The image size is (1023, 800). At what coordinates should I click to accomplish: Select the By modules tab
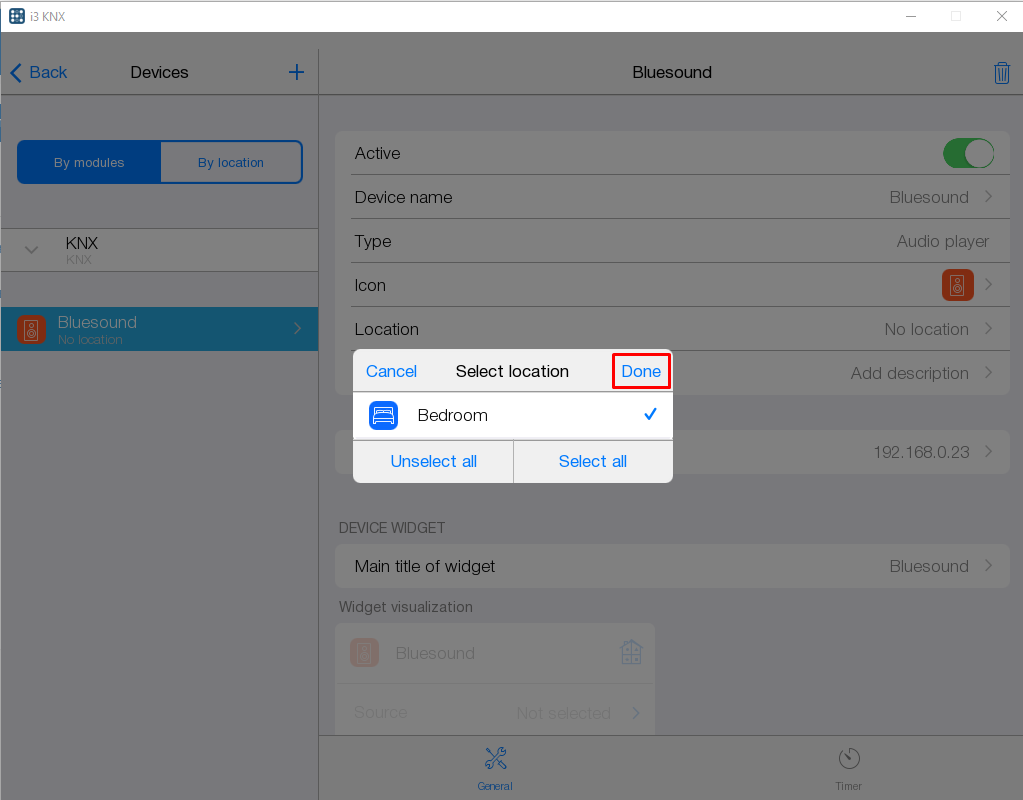[x=89, y=162]
